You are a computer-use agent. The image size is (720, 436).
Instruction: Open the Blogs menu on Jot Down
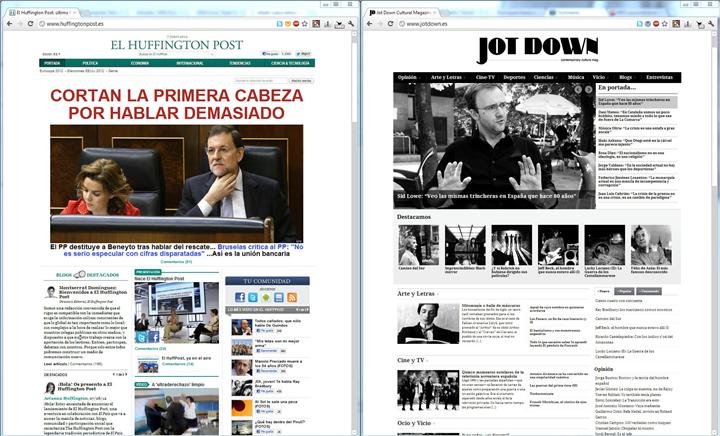click(625, 77)
